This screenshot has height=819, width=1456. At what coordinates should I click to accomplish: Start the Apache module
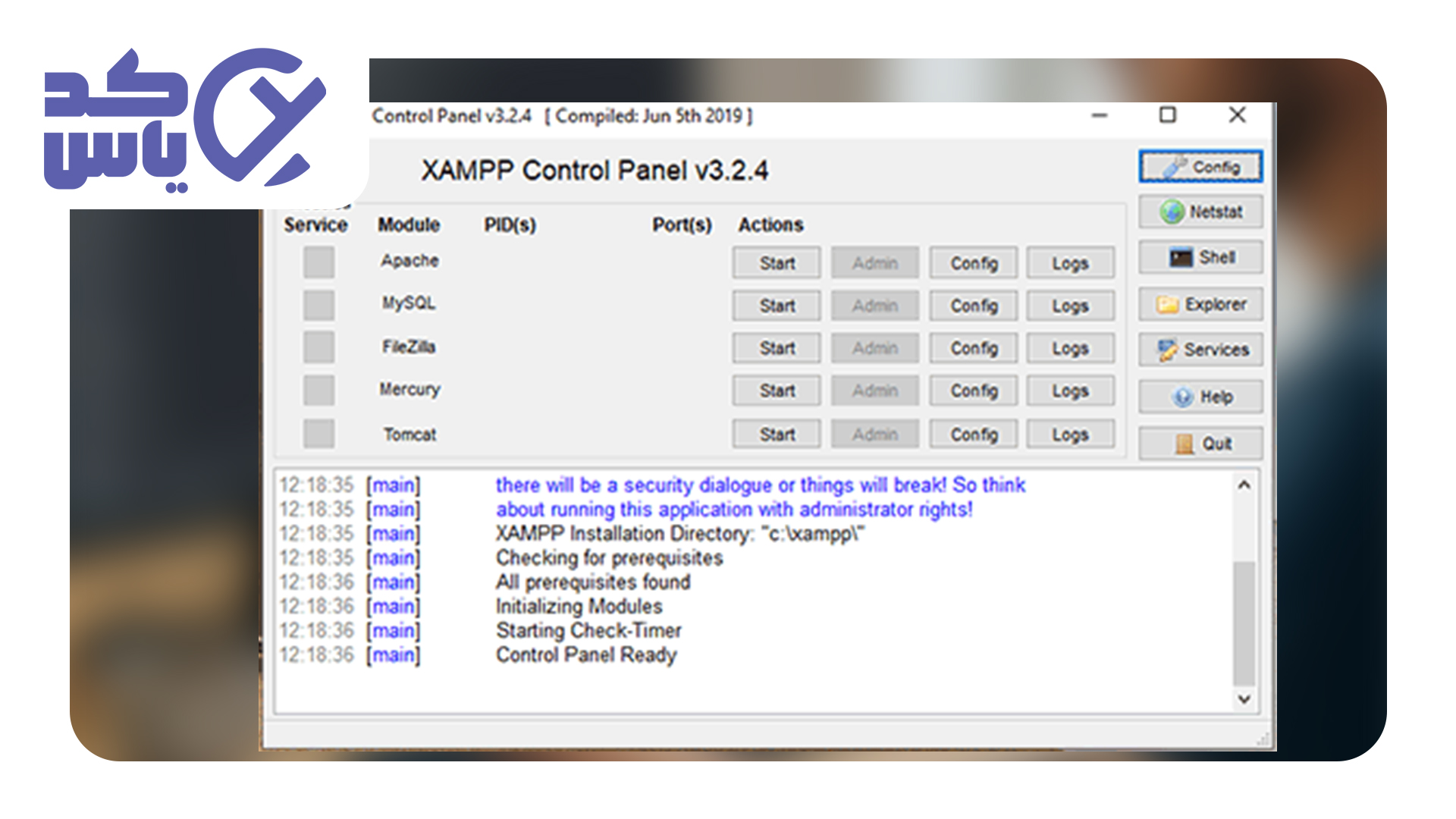click(x=777, y=263)
